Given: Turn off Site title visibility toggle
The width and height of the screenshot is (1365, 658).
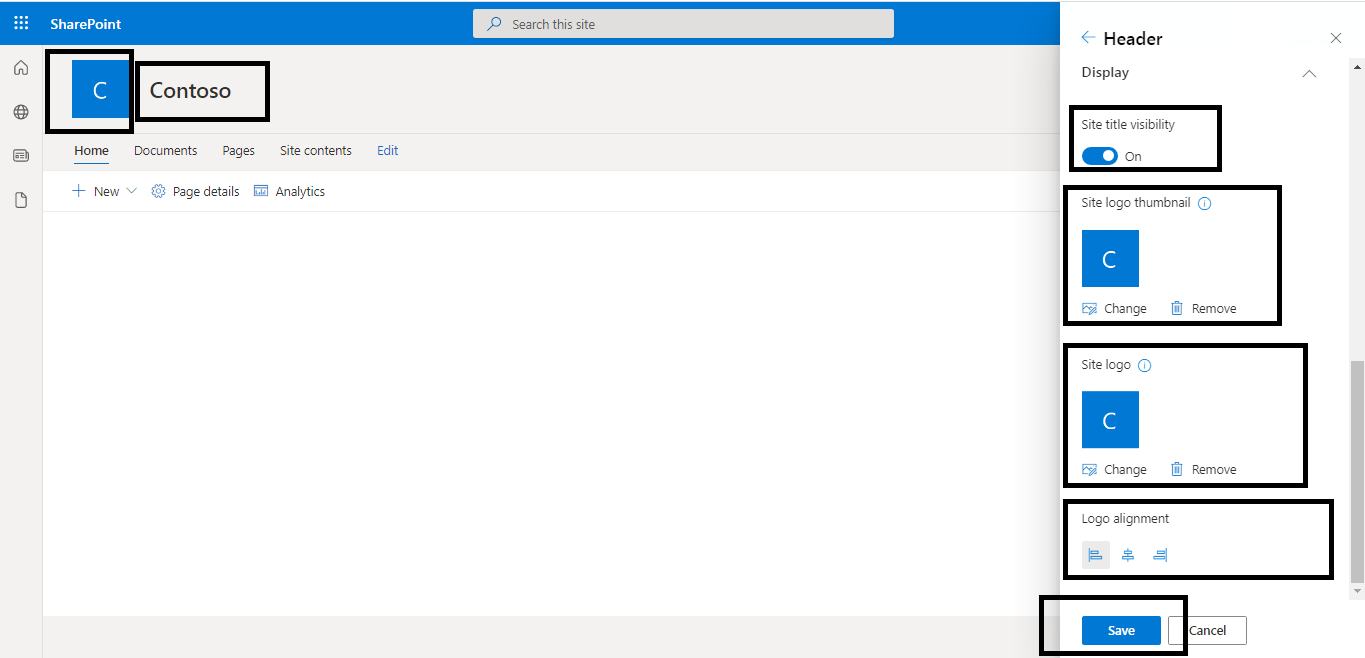Looking at the screenshot, I should point(1100,156).
